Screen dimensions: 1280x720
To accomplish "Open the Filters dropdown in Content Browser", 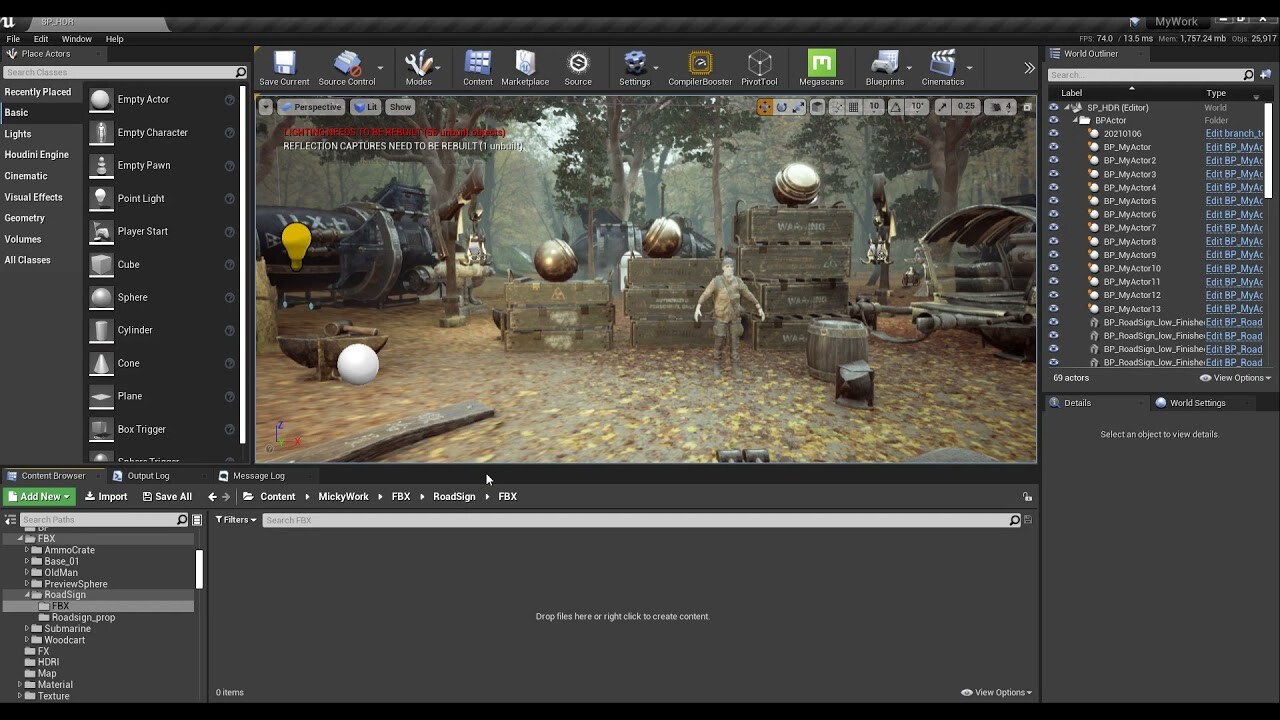I will (236, 520).
